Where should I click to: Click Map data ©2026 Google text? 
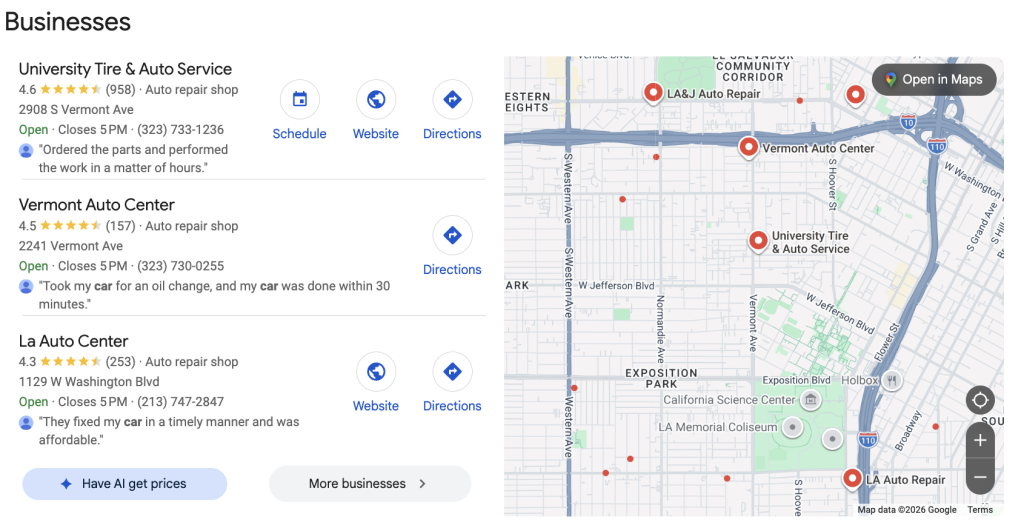[906, 509]
